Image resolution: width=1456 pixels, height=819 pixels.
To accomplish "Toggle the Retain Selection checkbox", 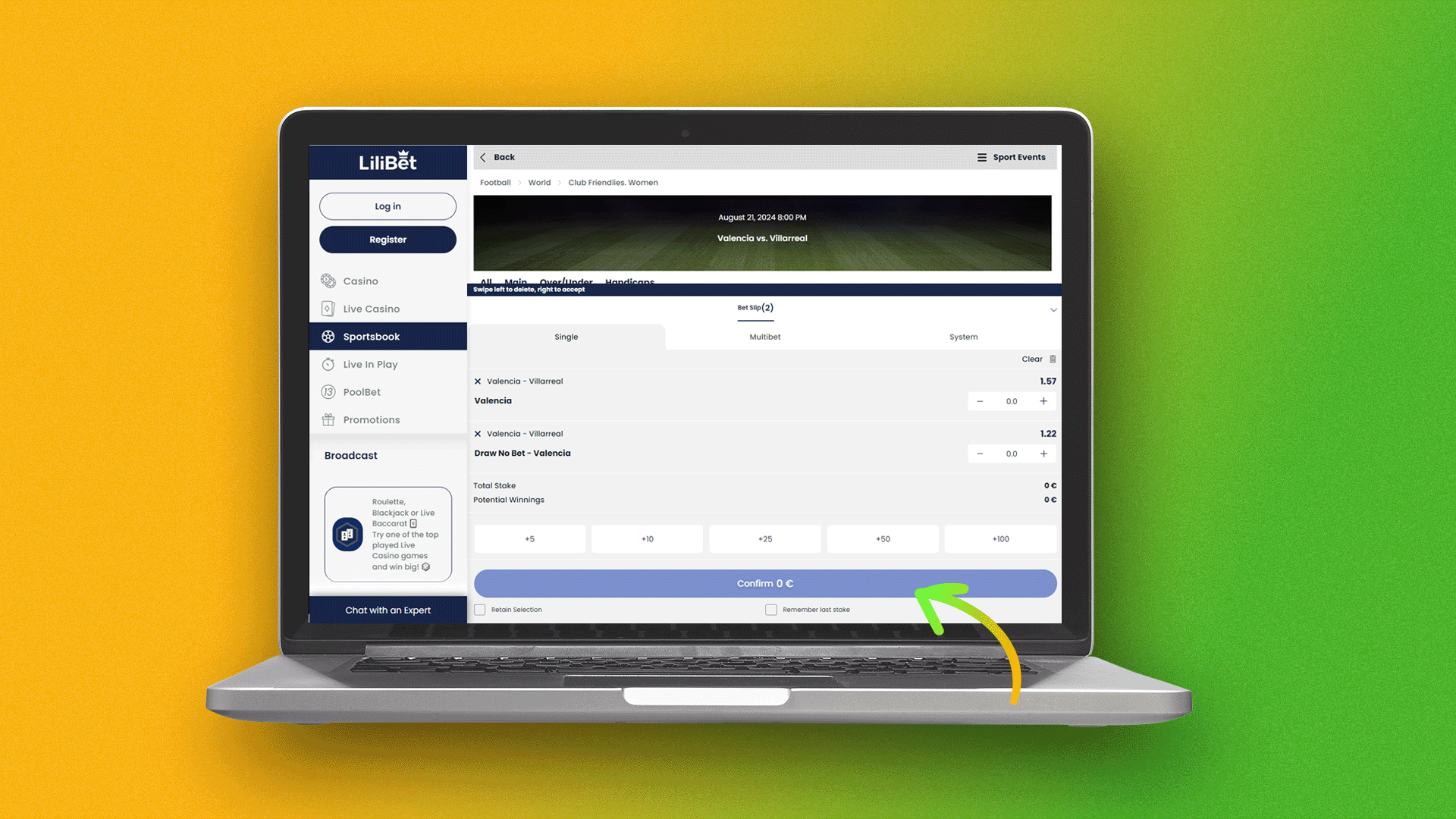I will [x=480, y=609].
